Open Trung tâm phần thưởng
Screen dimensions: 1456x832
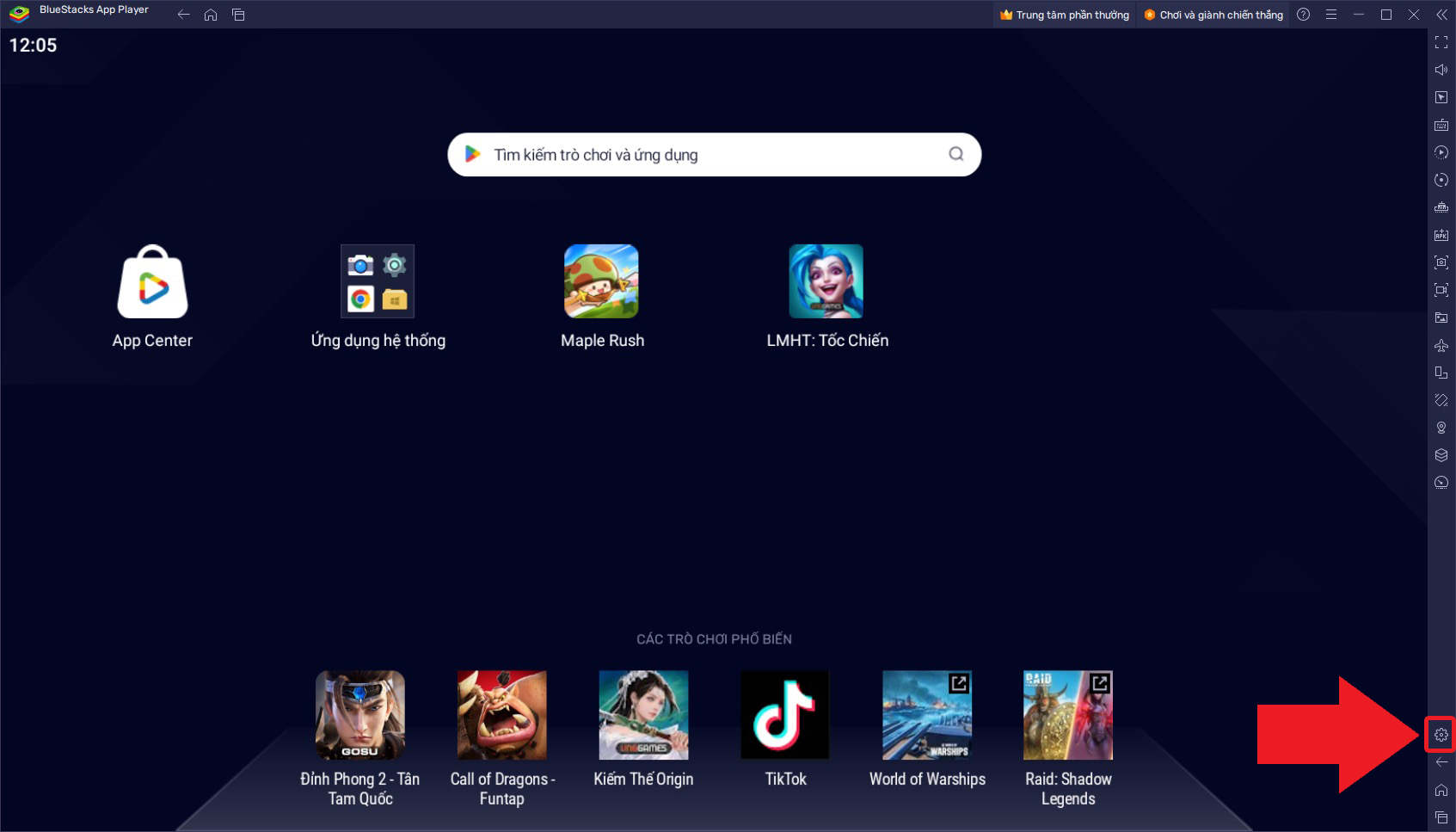(1065, 15)
